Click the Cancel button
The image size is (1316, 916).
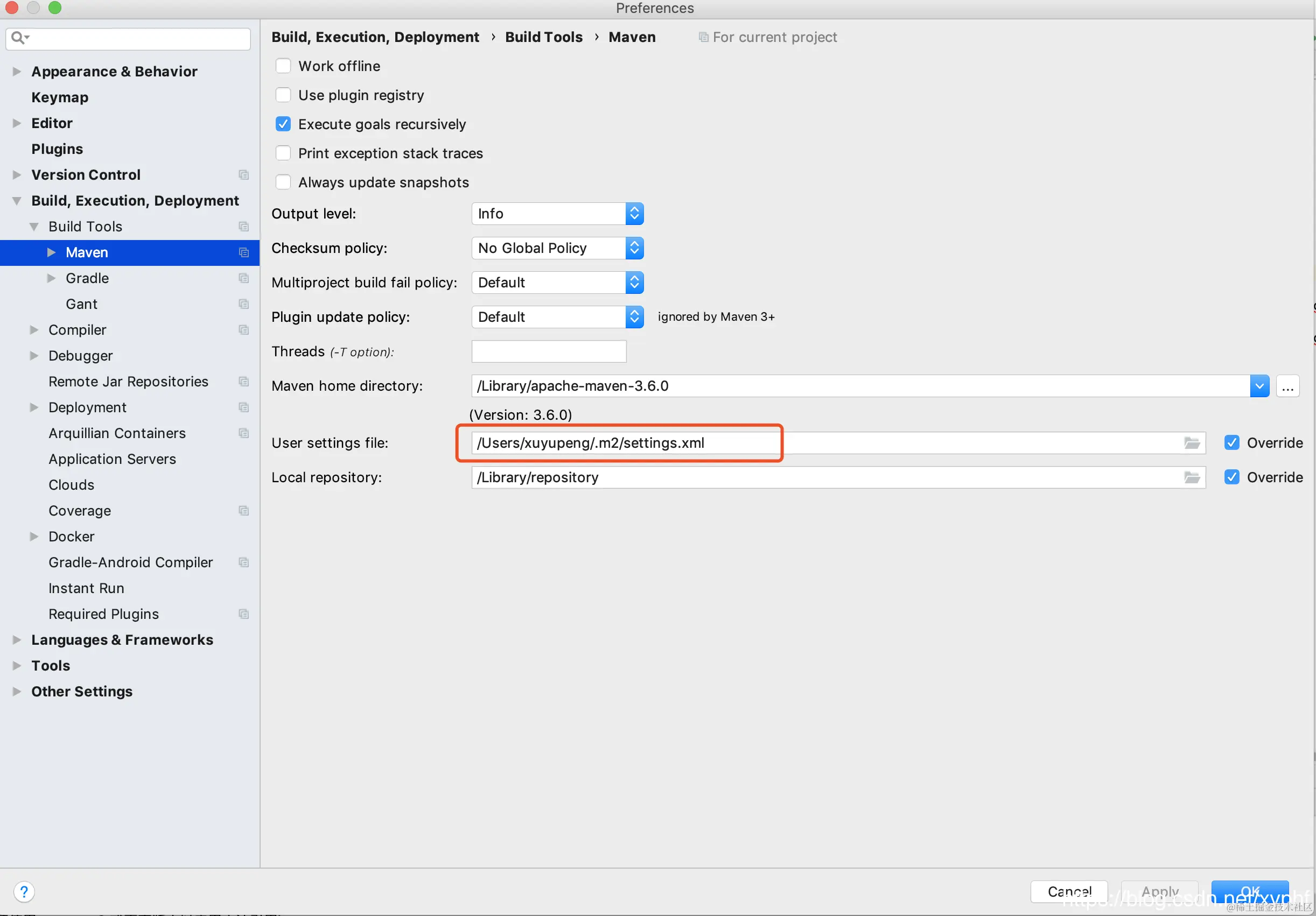(x=1068, y=891)
